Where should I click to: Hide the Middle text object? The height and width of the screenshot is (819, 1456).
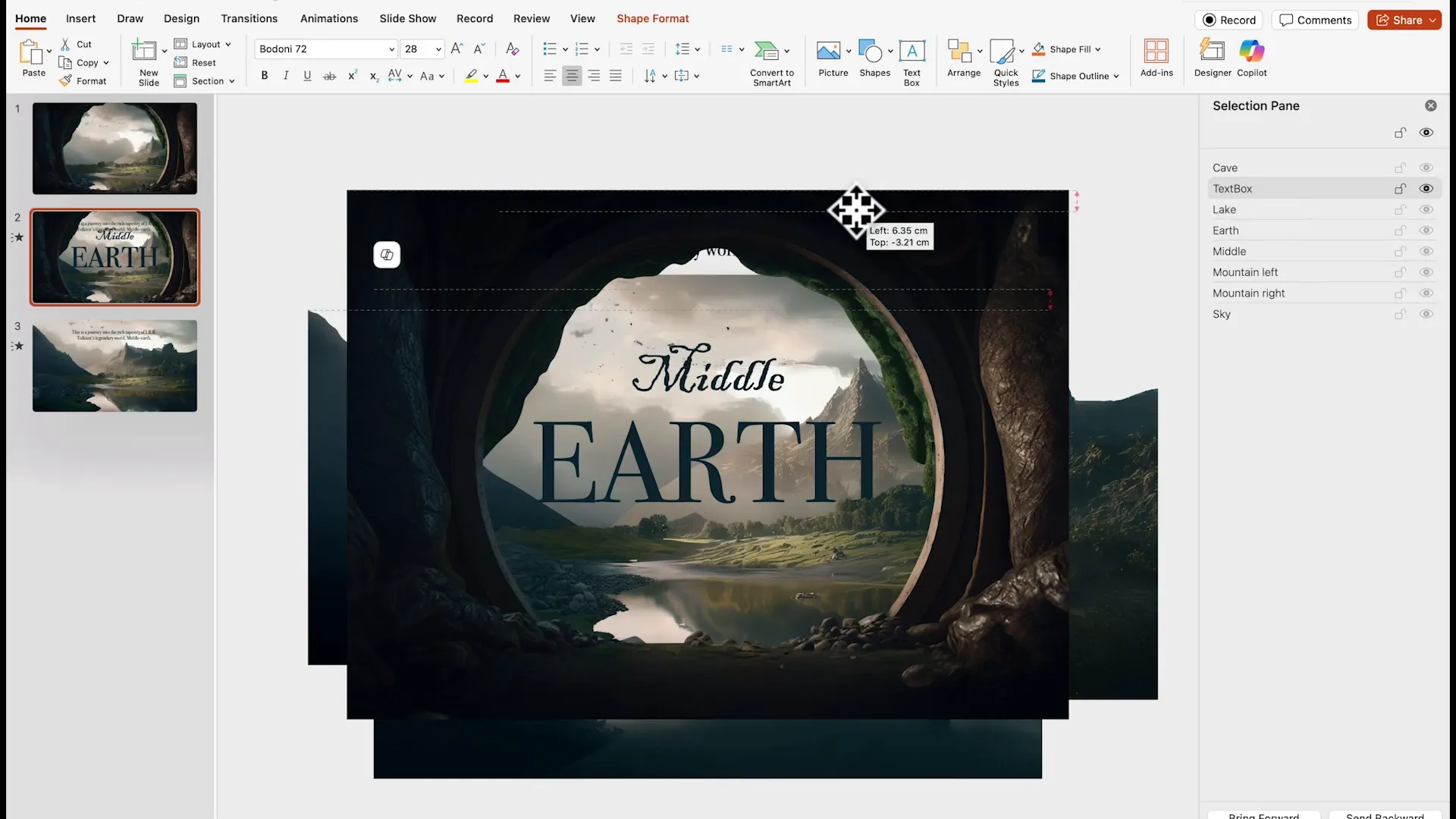[x=1426, y=251]
